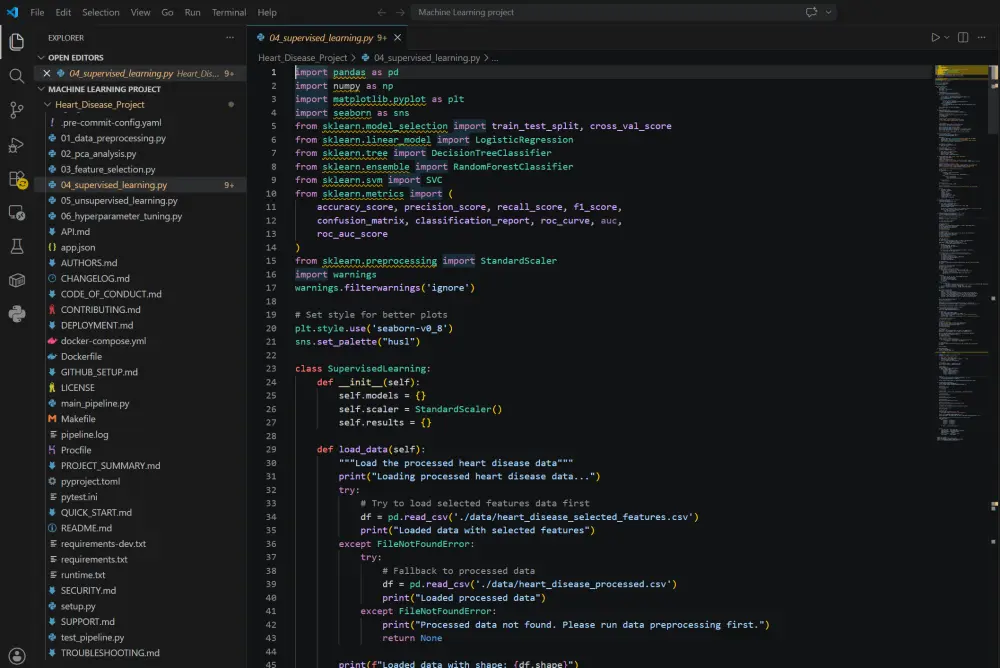Image resolution: width=1000 pixels, height=668 pixels.
Task: Open app.json file
Action: (78, 247)
